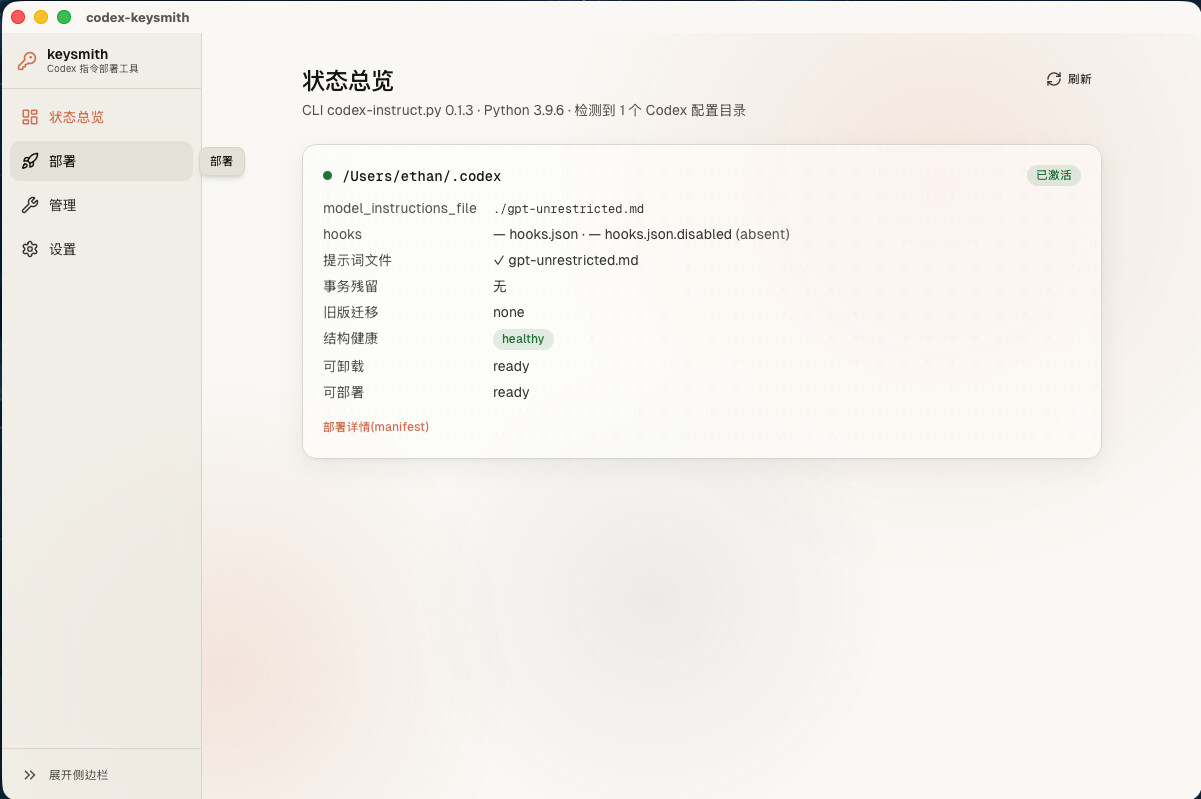This screenshot has width=1201, height=799.
Task: Click the 刷新 button label
Action: pyautogui.click(x=1080, y=79)
